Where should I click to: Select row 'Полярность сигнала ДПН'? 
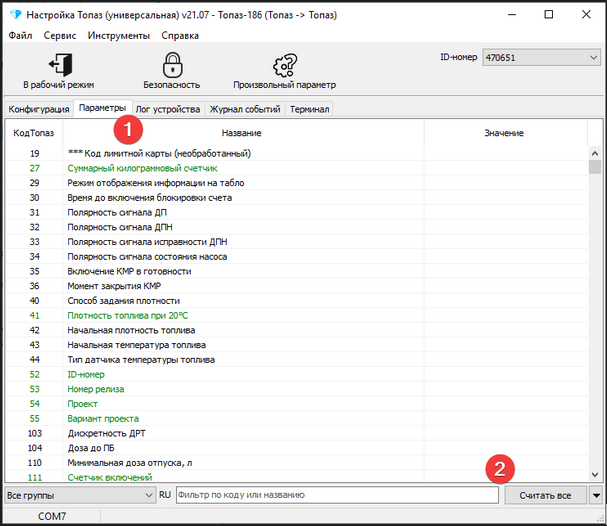click(297, 227)
